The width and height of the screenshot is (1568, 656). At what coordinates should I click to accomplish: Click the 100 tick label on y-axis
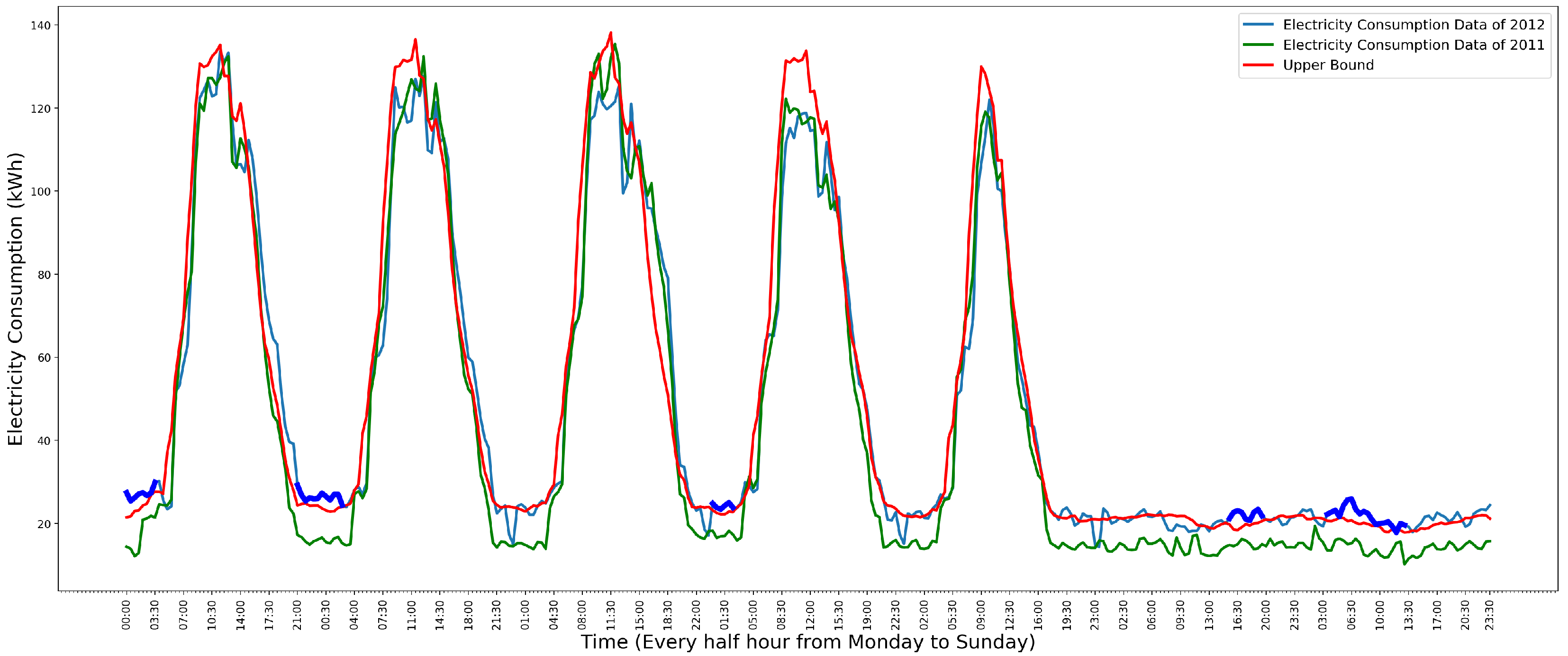tap(40, 191)
